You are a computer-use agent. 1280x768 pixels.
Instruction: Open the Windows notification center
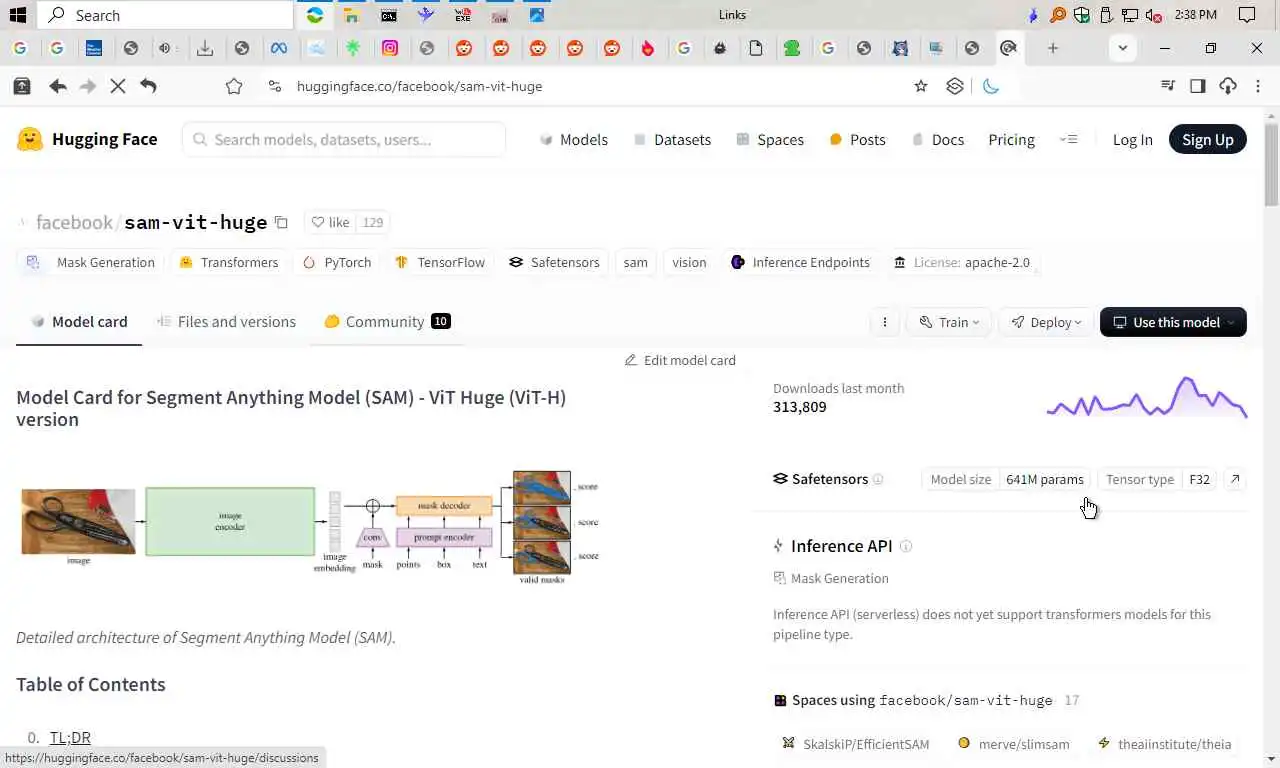1247,15
